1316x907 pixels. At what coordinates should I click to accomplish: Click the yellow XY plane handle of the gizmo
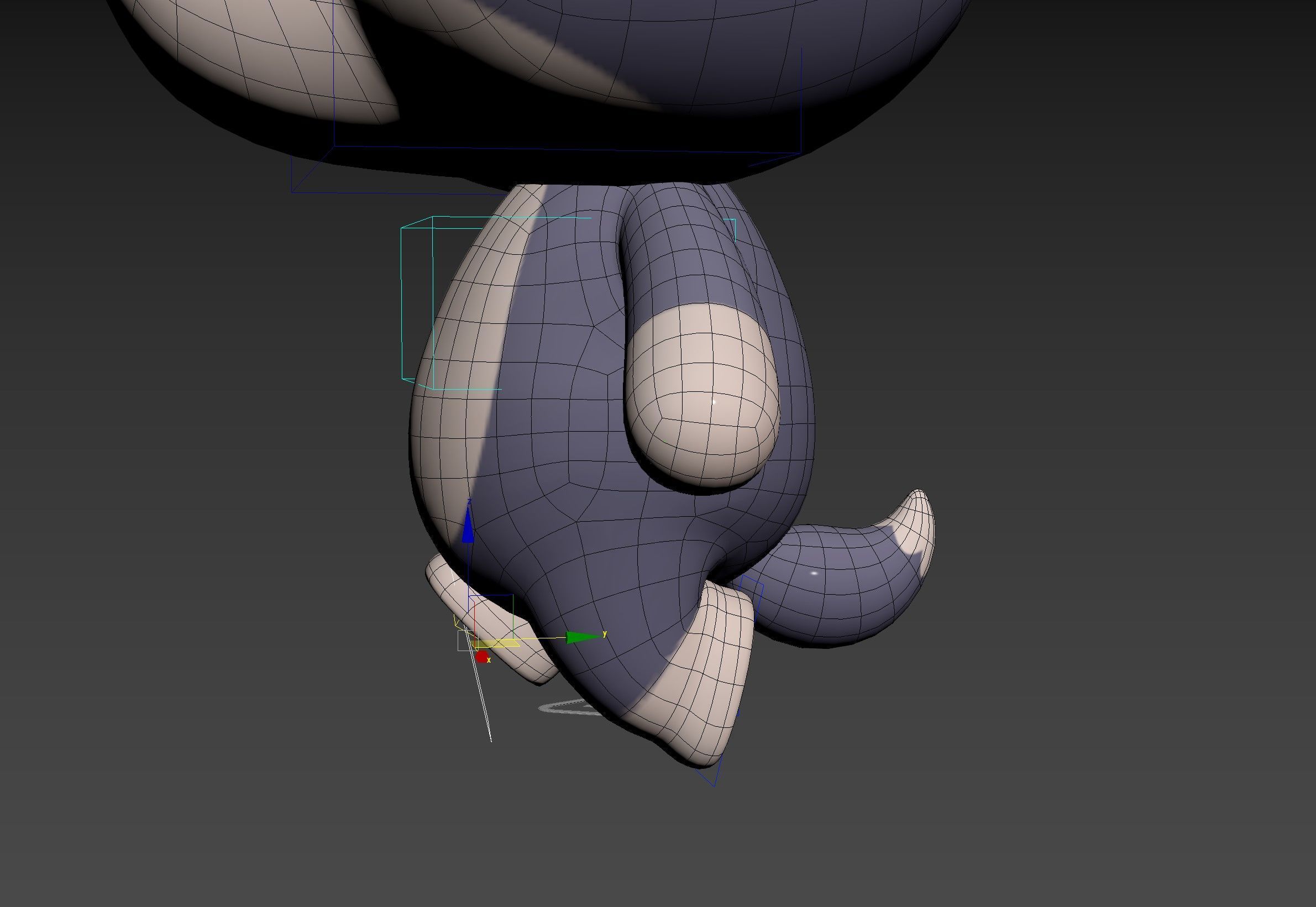coord(496,643)
